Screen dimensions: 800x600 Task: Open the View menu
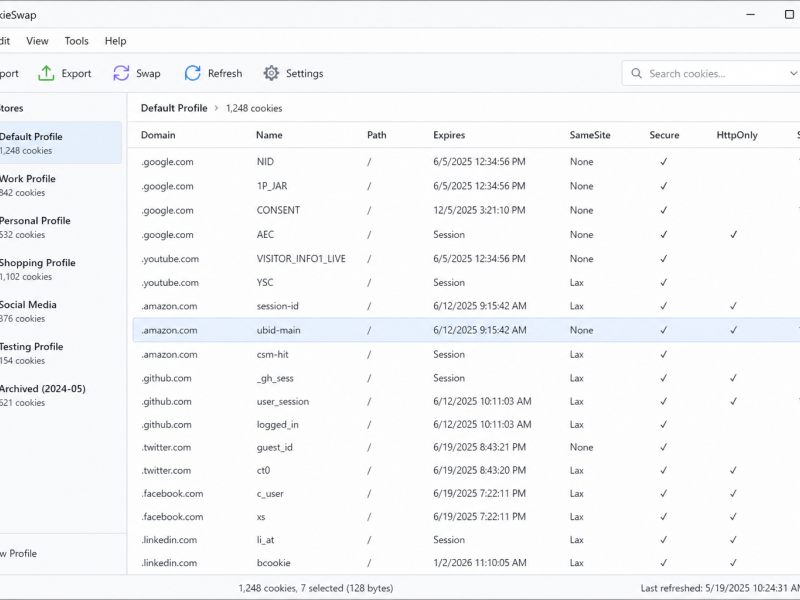point(37,41)
